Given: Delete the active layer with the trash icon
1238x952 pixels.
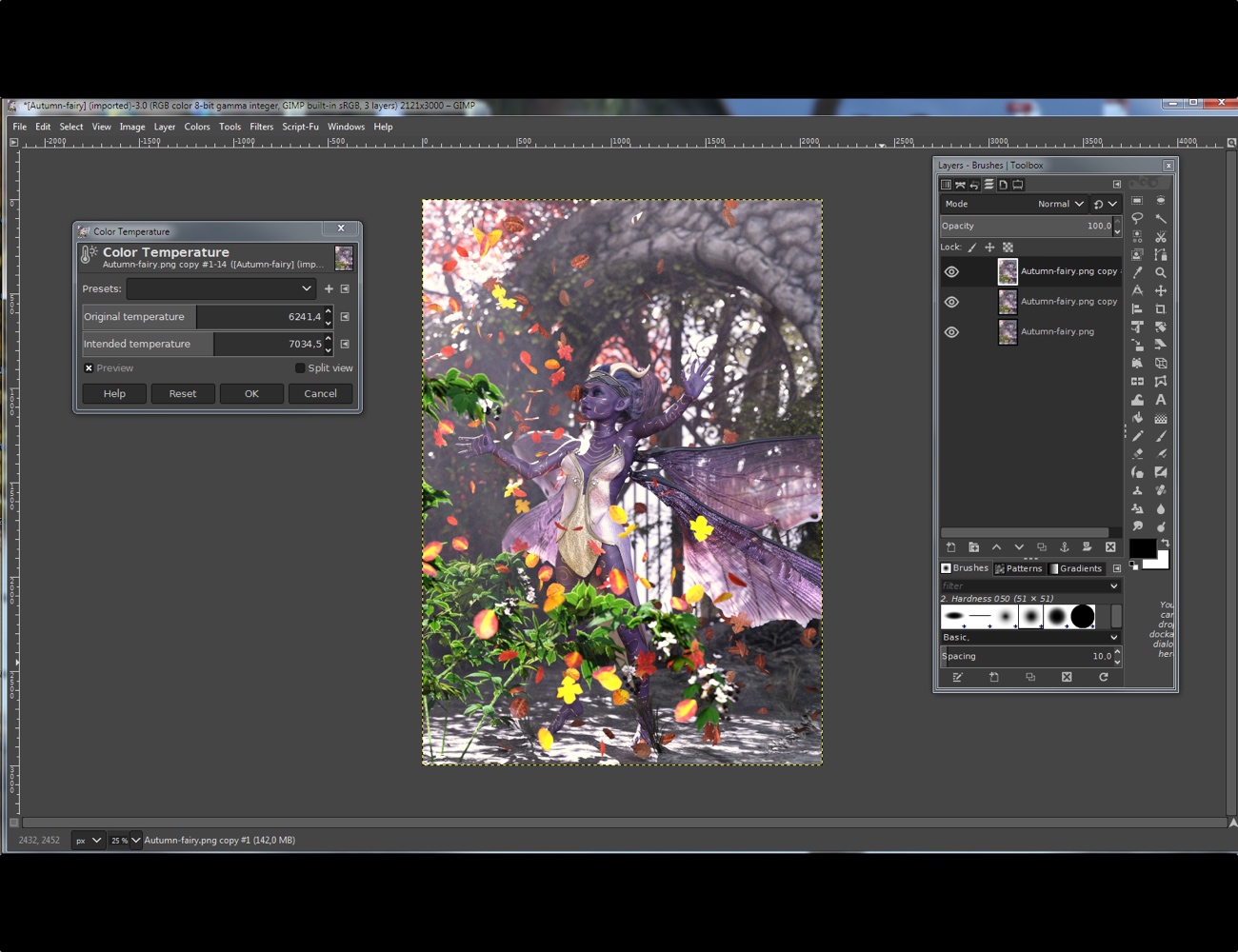Looking at the screenshot, I should (1110, 546).
